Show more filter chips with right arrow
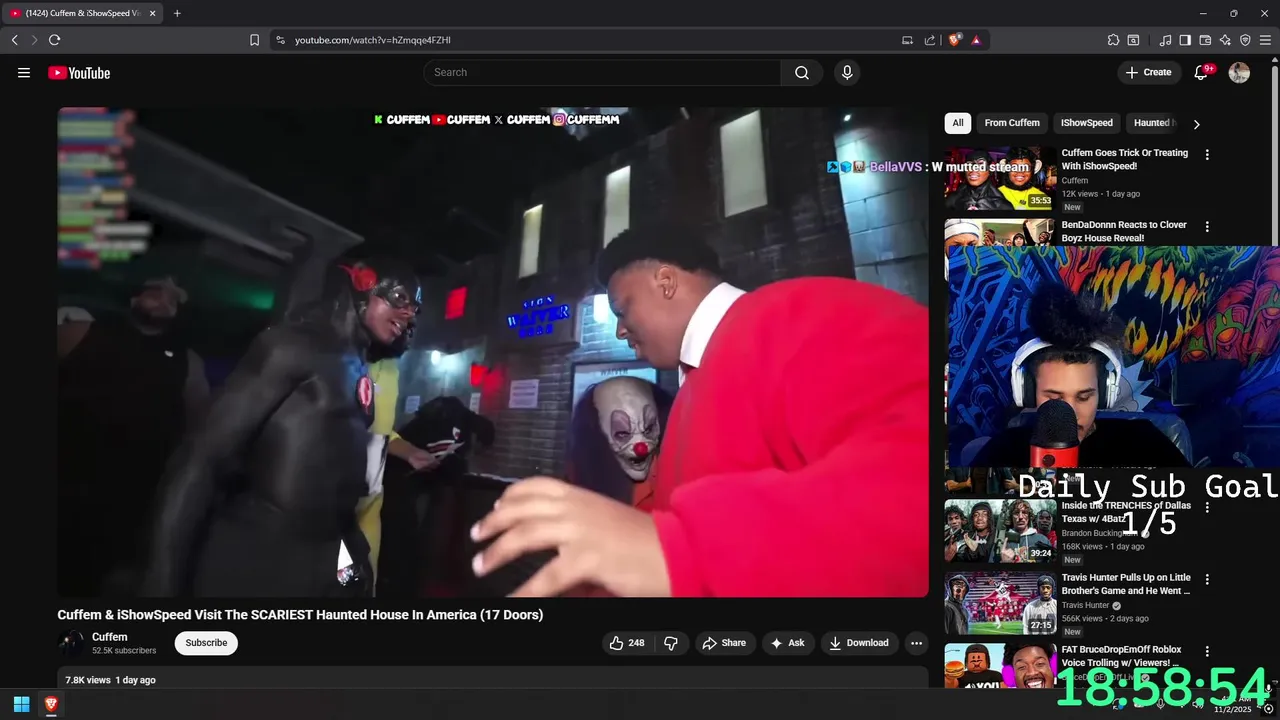The height and width of the screenshot is (720, 1280). [1196, 124]
